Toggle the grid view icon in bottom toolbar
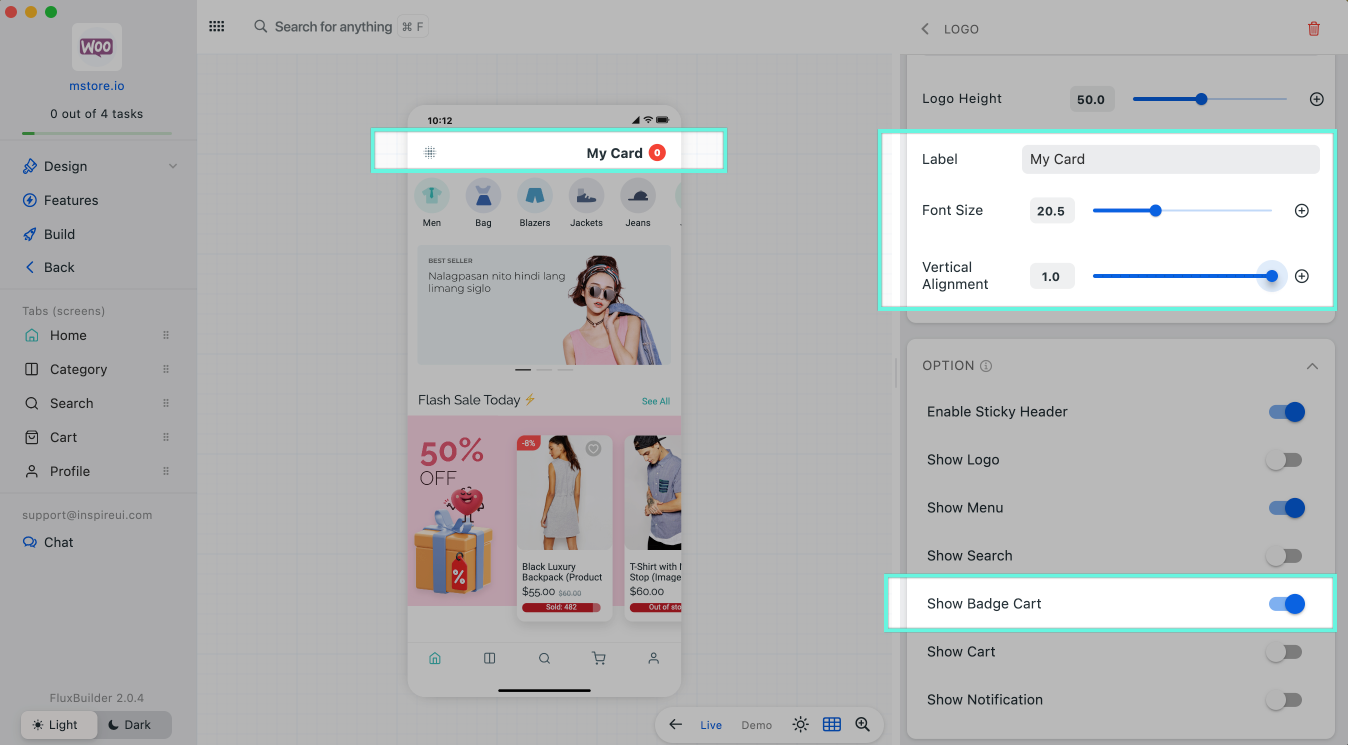Viewport: 1348px width, 745px height. 831,725
